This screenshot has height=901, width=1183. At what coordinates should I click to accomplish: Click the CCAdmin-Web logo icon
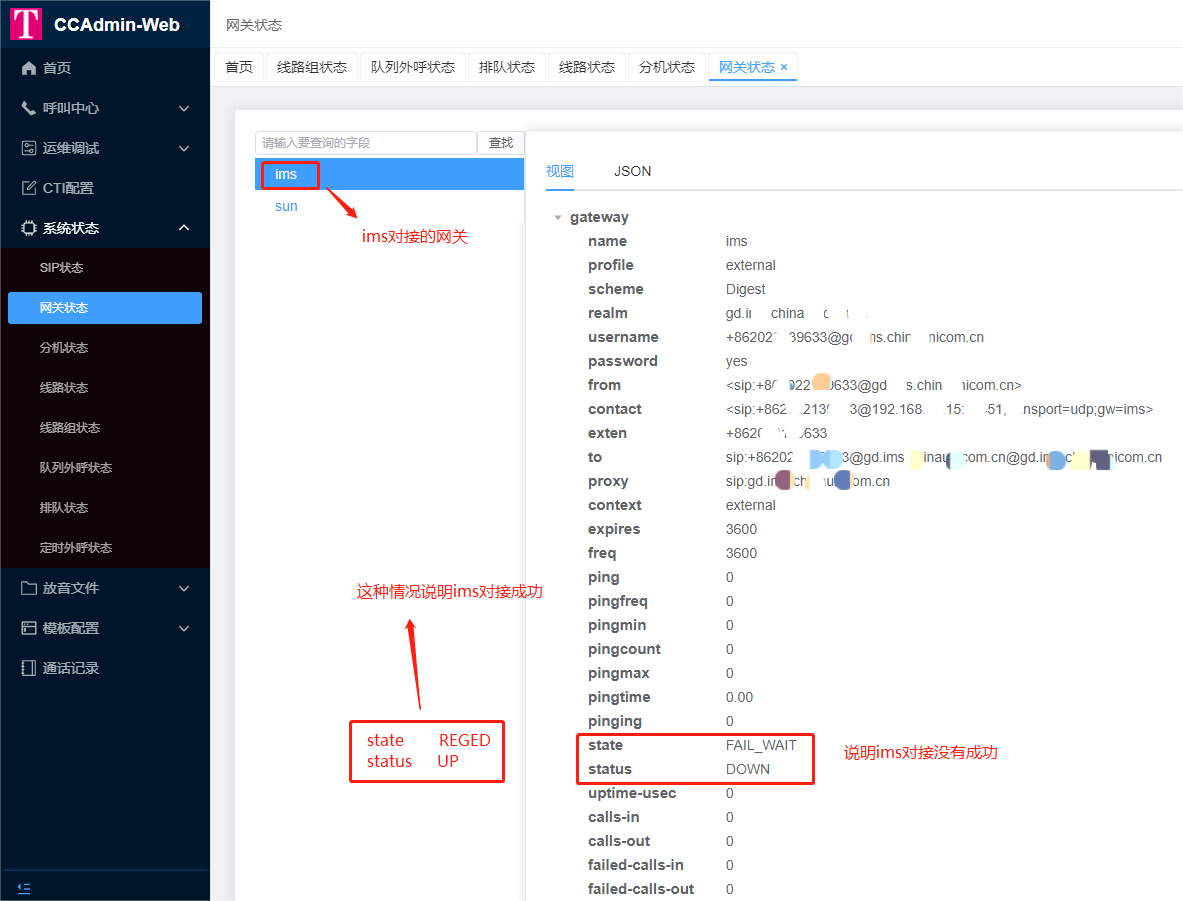click(x=26, y=24)
